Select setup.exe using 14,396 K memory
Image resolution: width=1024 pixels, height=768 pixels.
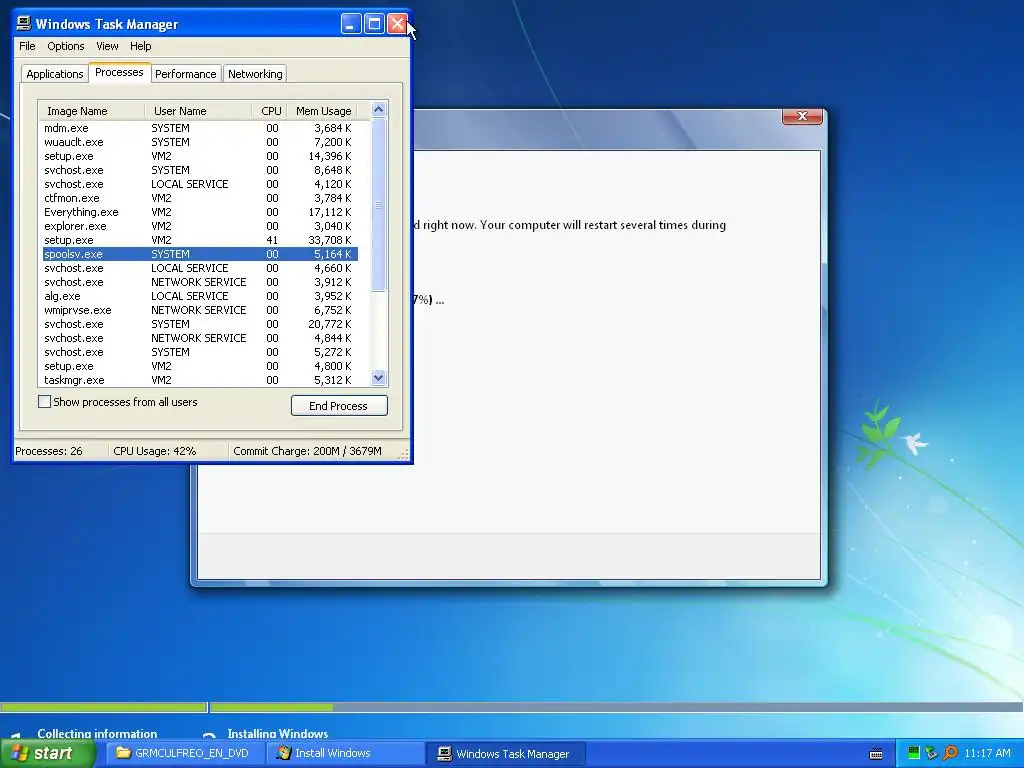pos(200,156)
